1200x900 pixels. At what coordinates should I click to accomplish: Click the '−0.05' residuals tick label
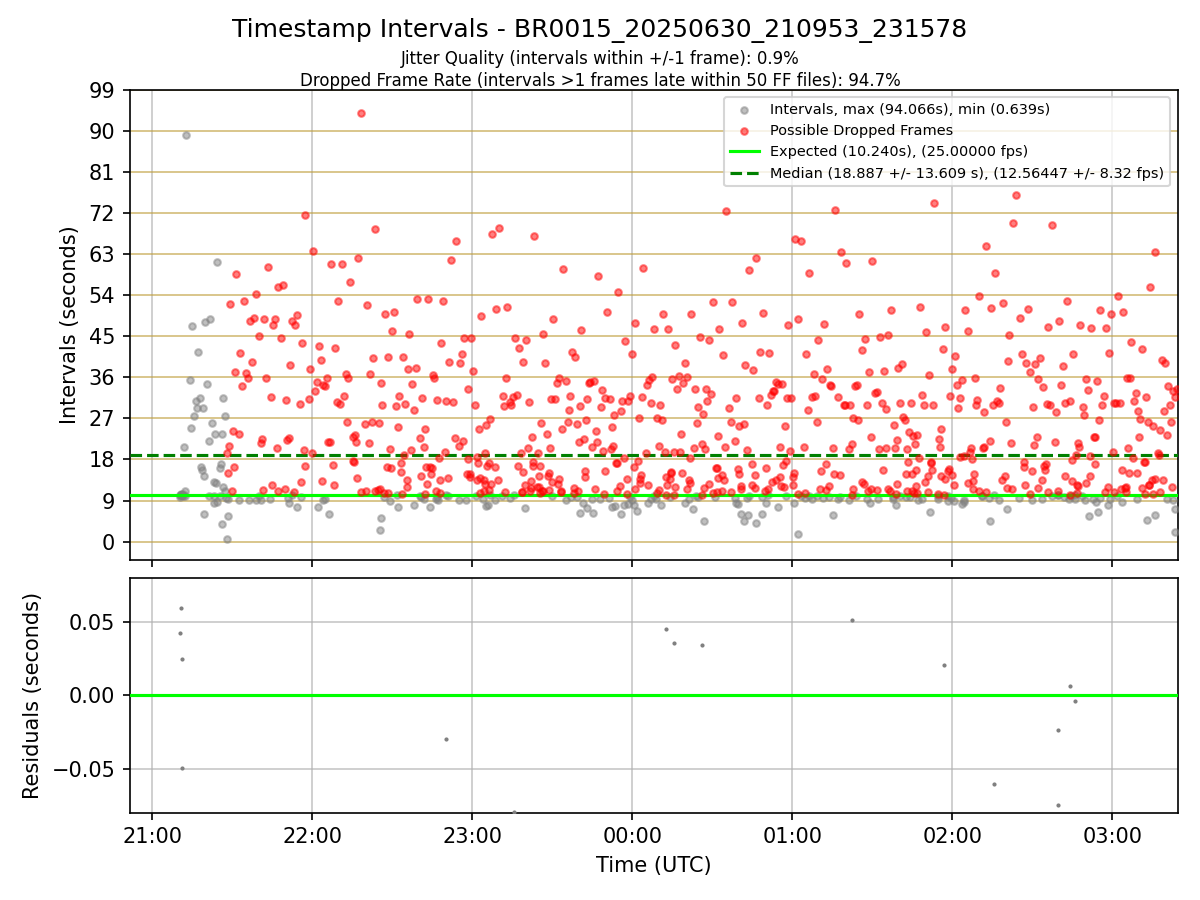point(86,769)
